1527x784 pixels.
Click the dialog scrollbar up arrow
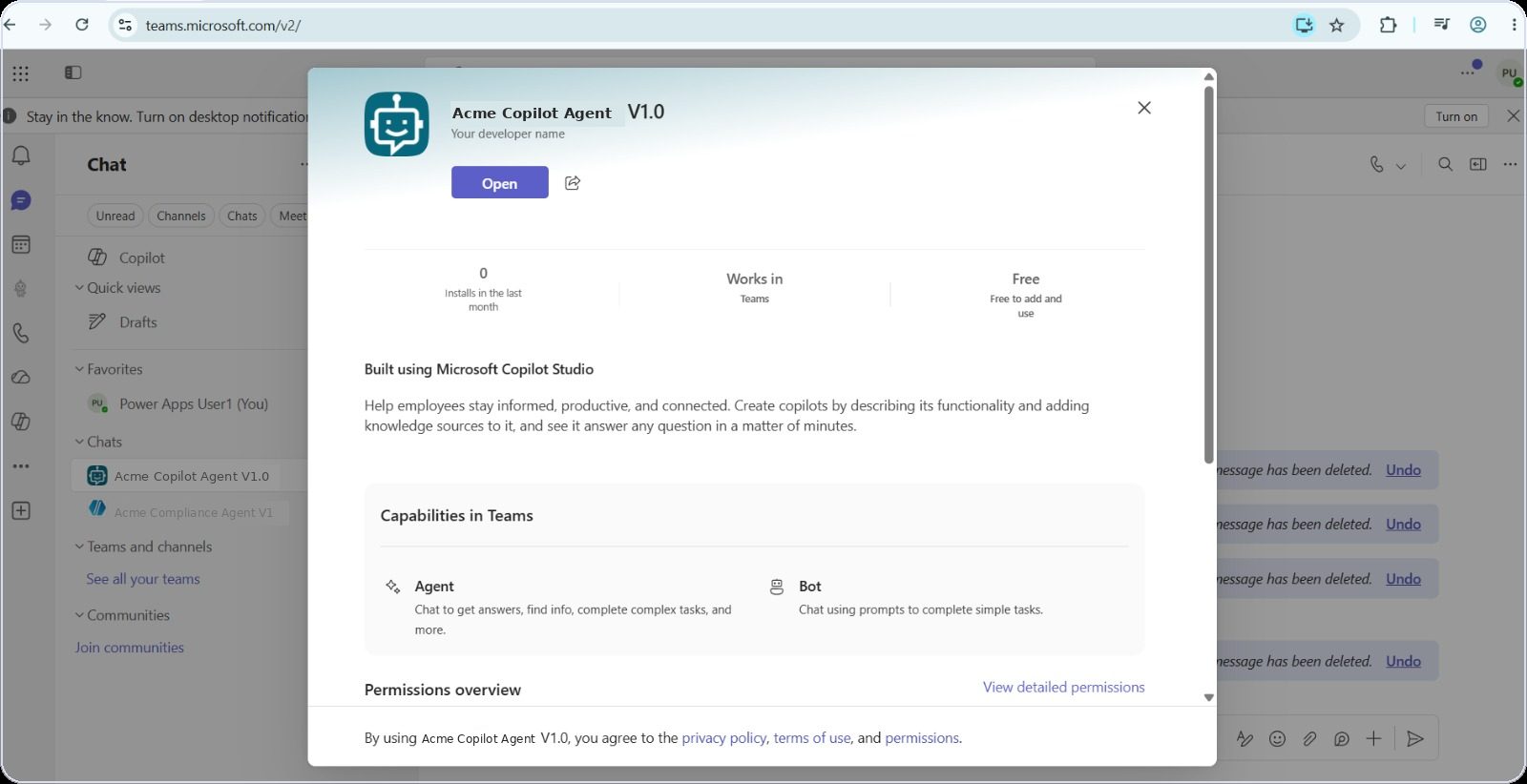click(x=1209, y=76)
